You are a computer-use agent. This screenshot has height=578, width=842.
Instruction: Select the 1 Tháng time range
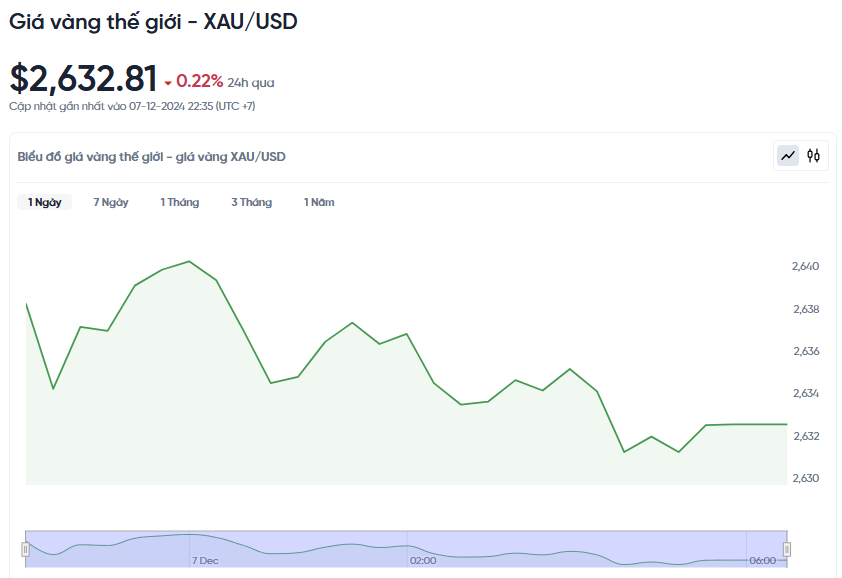(179, 202)
